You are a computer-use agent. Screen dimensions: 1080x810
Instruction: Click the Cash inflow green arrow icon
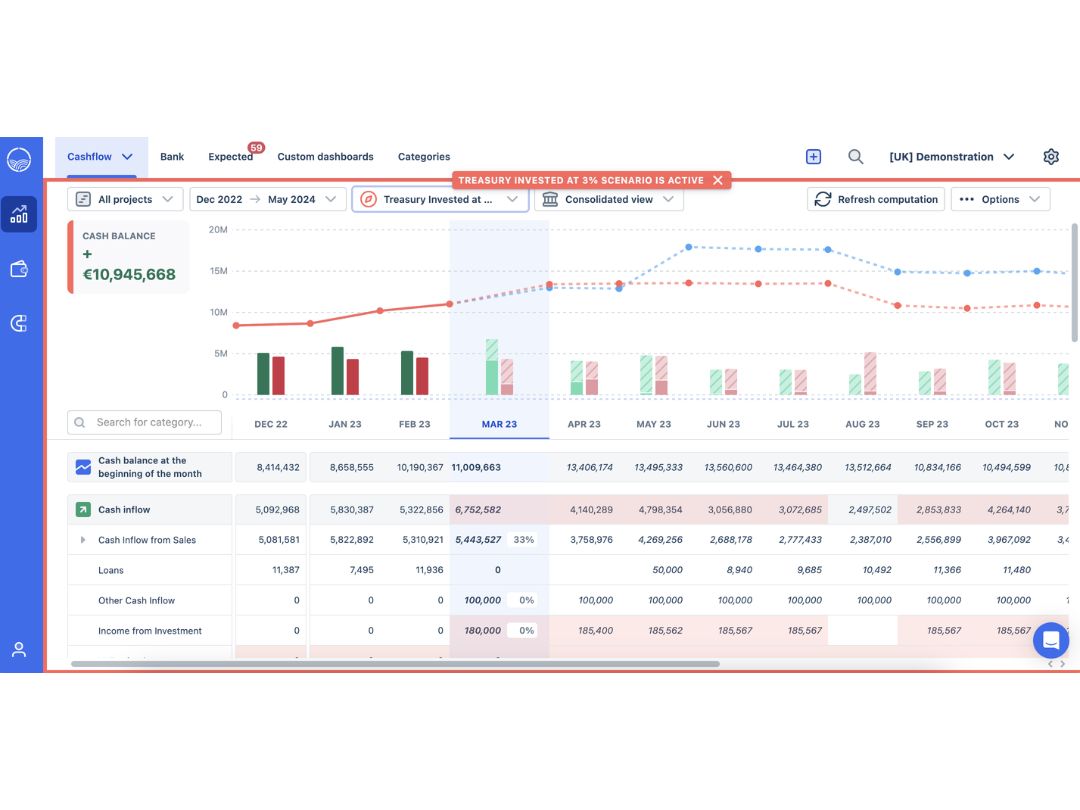click(x=83, y=510)
